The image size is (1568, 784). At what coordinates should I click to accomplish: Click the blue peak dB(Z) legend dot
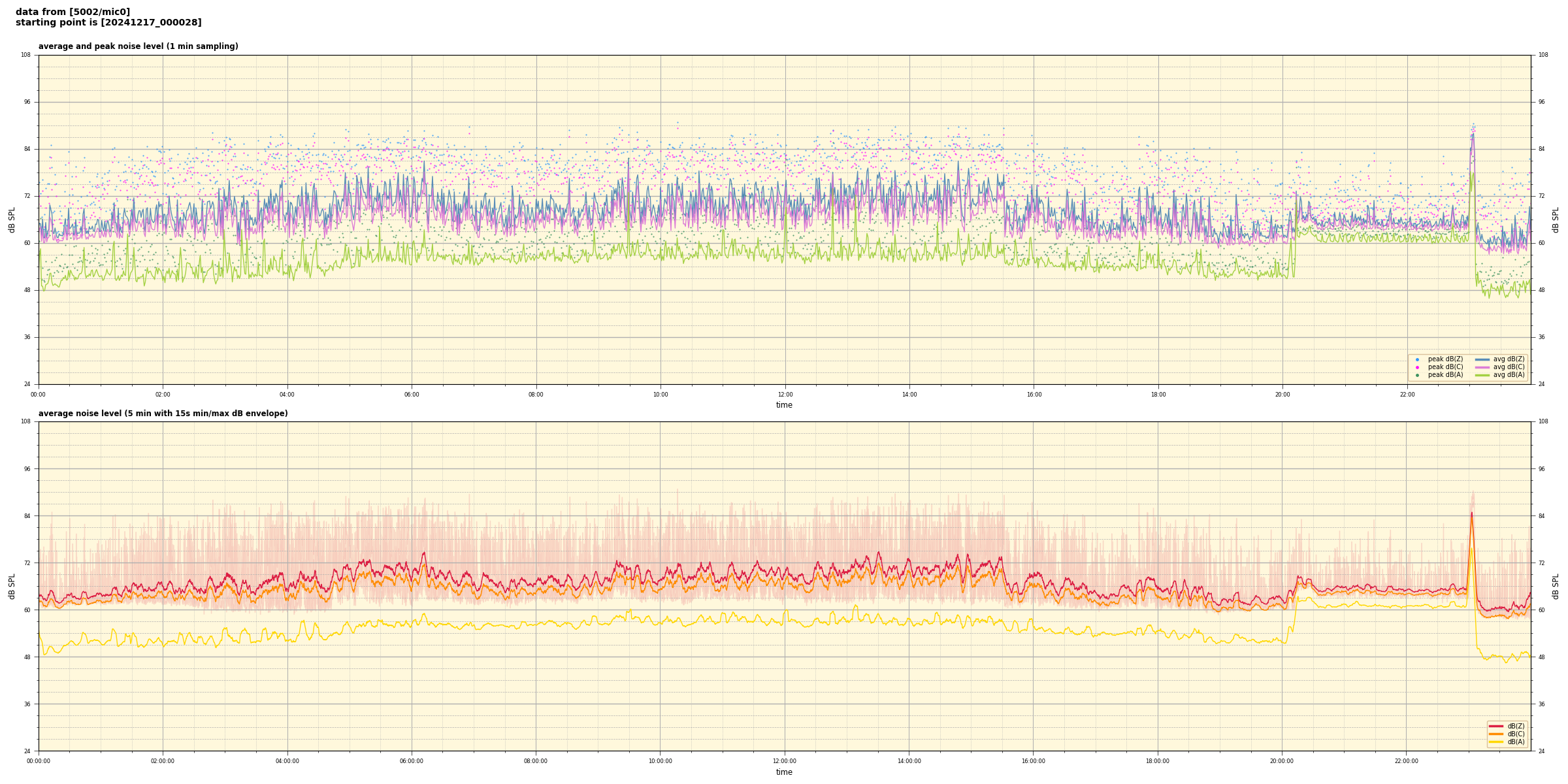pos(1417,359)
